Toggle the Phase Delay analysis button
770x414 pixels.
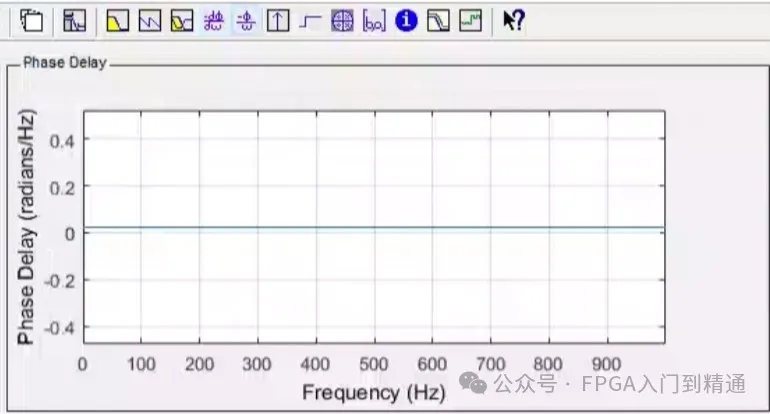point(244,20)
